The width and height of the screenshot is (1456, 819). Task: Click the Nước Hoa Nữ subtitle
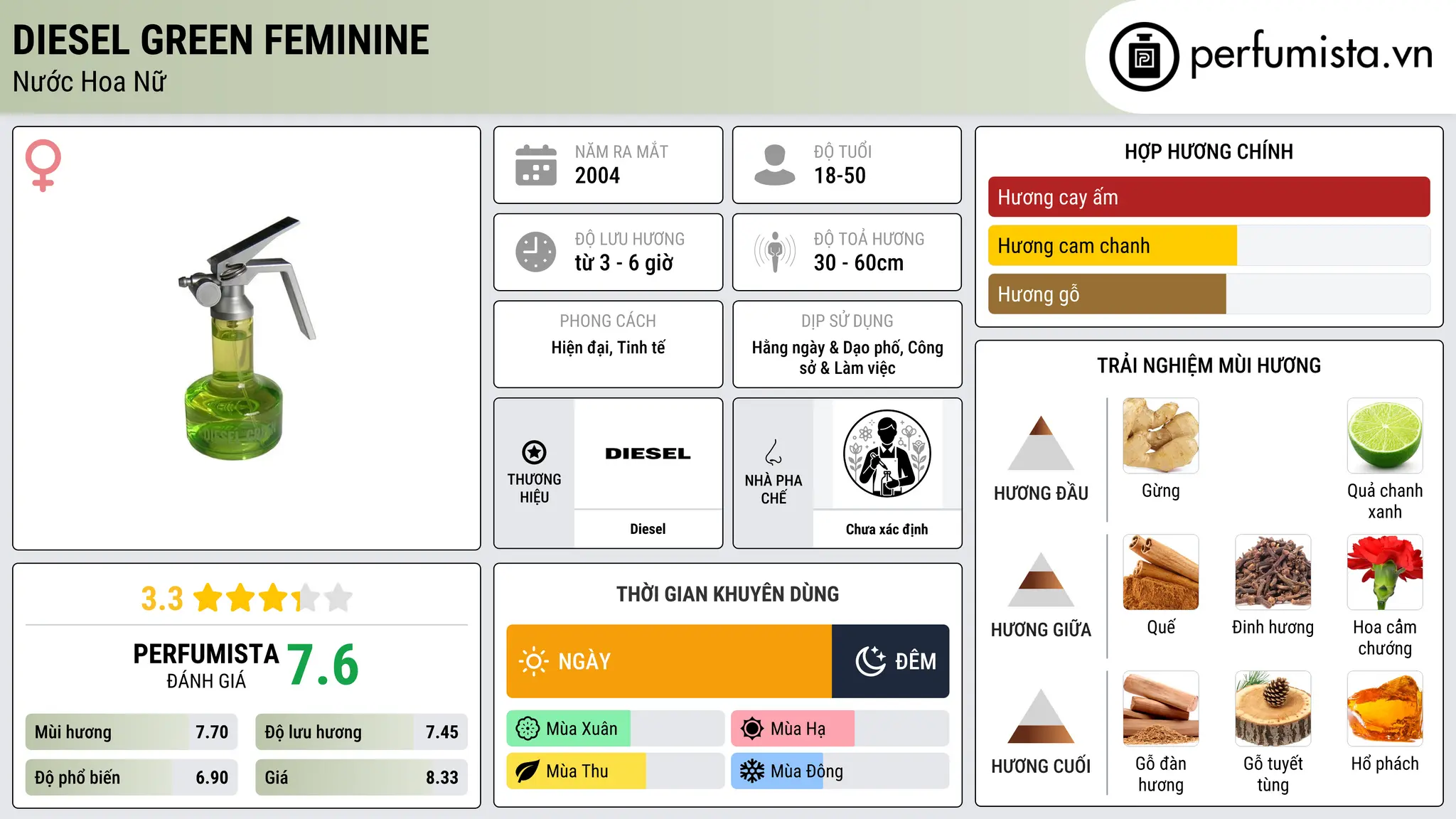tap(90, 82)
